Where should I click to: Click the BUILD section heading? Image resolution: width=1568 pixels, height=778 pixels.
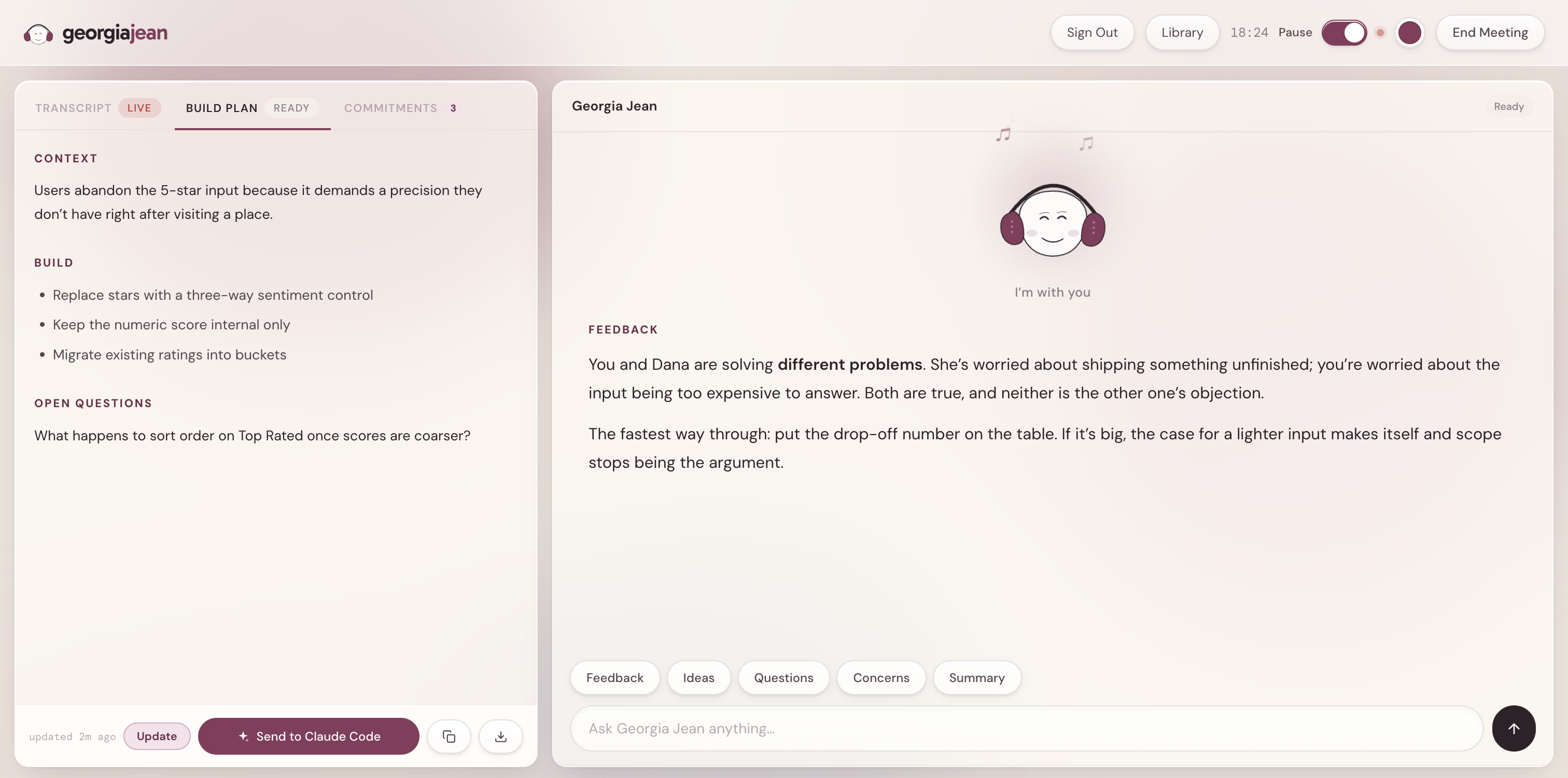53,262
